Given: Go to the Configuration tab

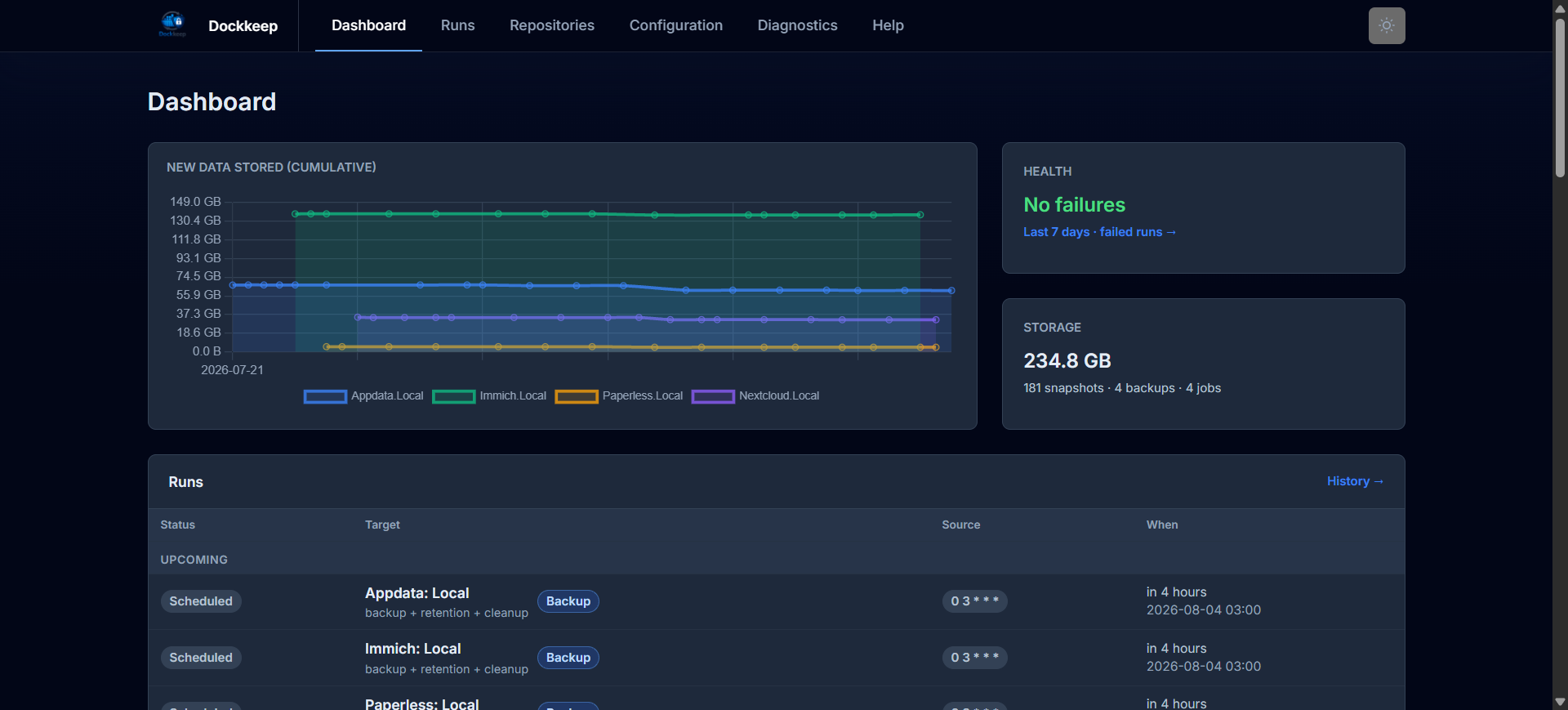Looking at the screenshot, I should click(x=676, y=25).
